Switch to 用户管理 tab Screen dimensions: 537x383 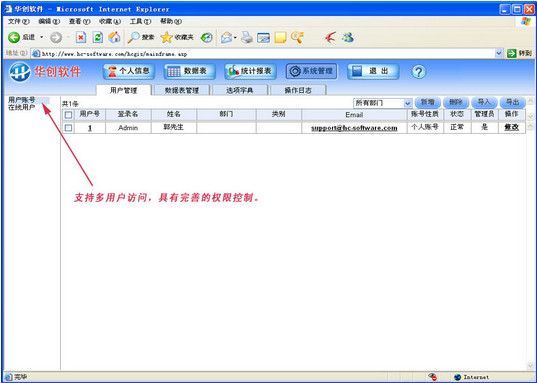pyautogui.click(x=123, y=90)
